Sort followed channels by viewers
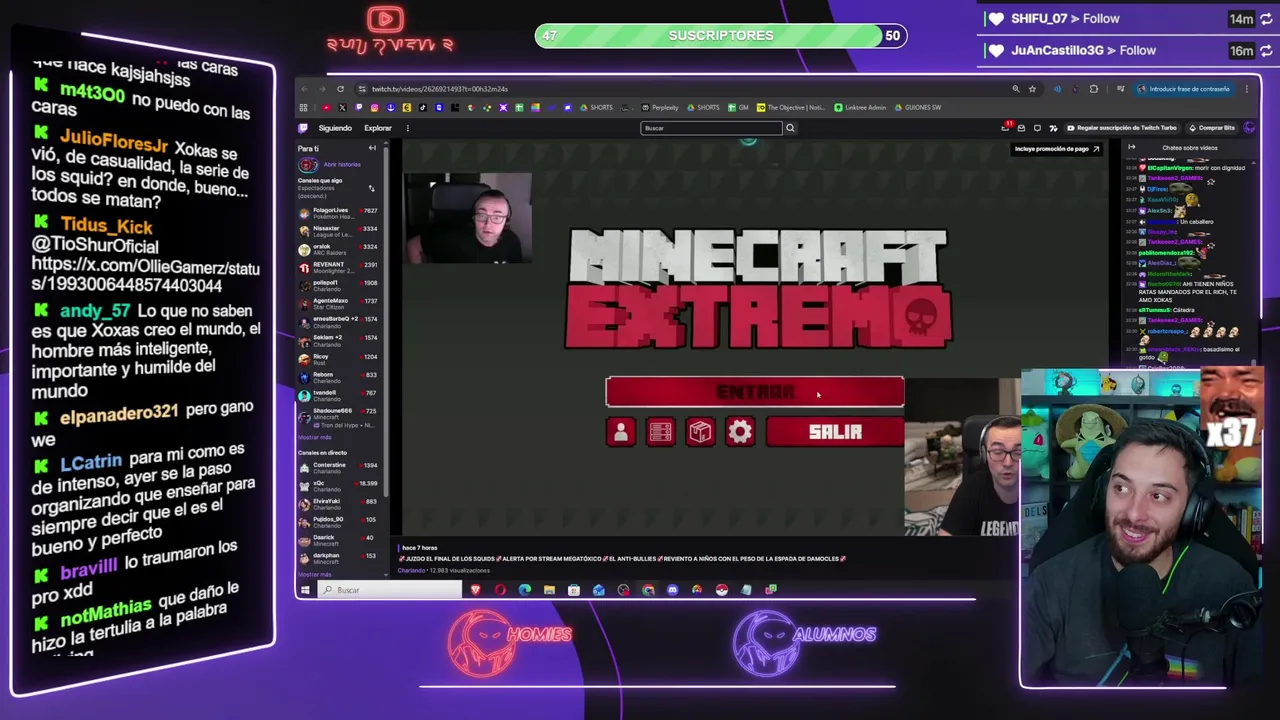The image size is (1280, 720). click(371, 188)
